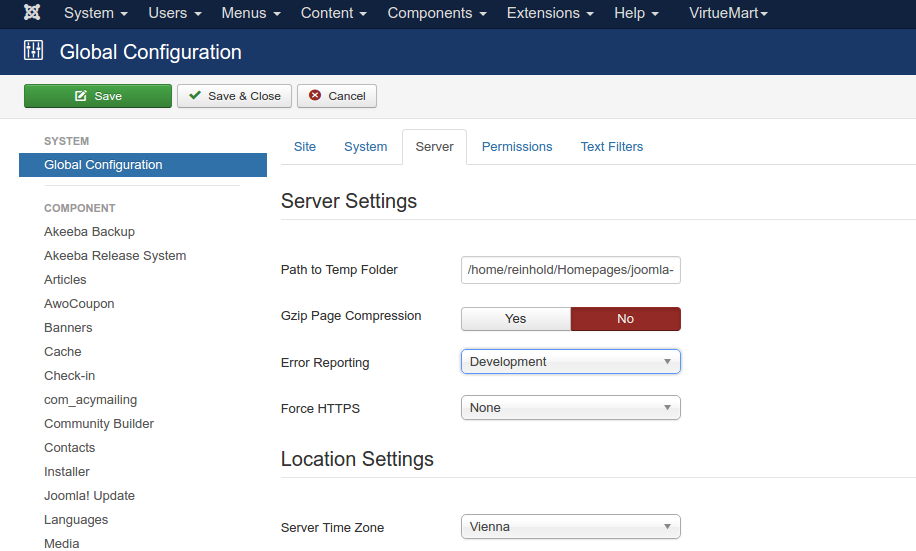Viewport: 916px width, 551px height.
Task: Go to the Site tab
Action: click(x=305, y=147)
